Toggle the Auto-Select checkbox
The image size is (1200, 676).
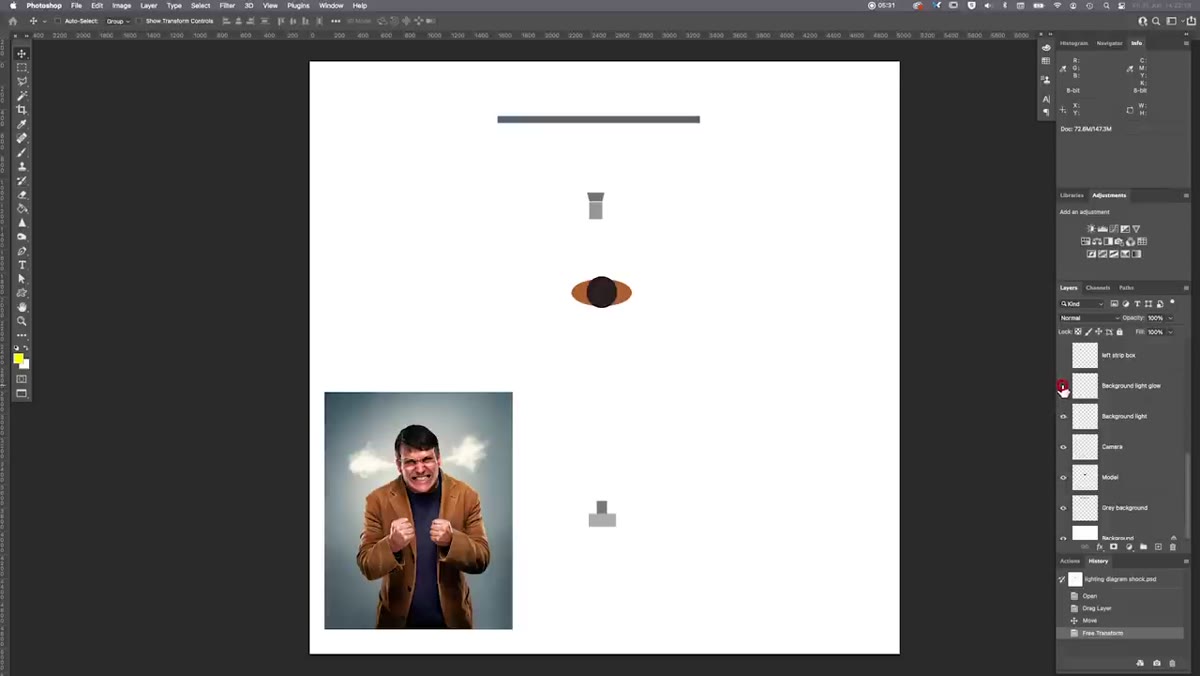coord(58,21)
